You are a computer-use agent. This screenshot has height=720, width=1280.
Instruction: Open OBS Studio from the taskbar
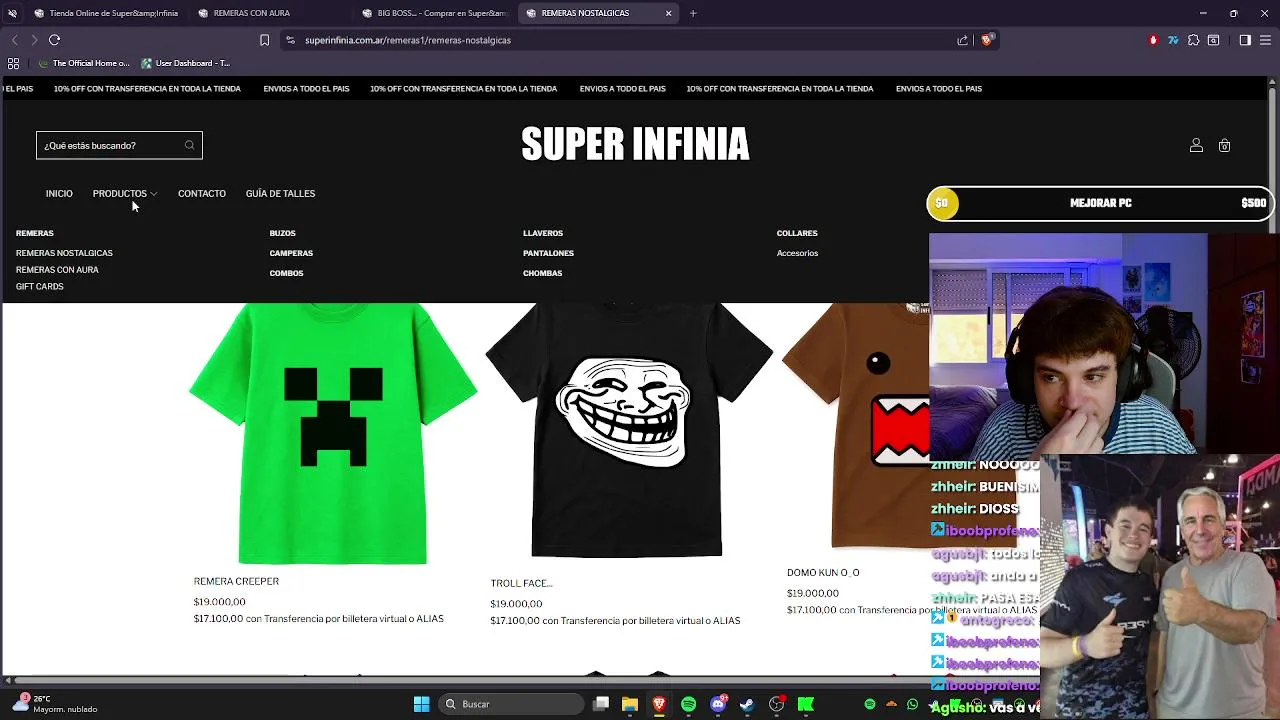pyautogui.click(x=776, y=704)
